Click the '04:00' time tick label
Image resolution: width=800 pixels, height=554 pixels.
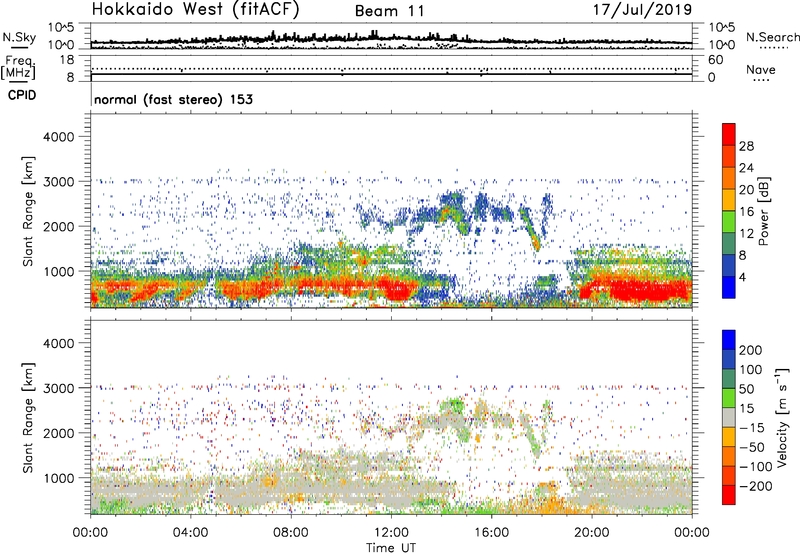click(190, 533)
